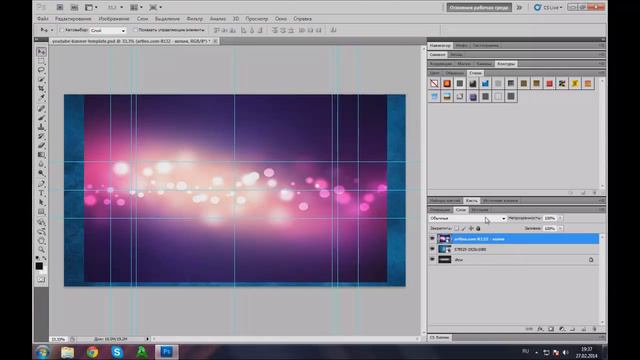Image resolution: width=640 pixels, height=360 pixels.
Task: Select the Quick Selection tool
Action: tap(41, 79)
